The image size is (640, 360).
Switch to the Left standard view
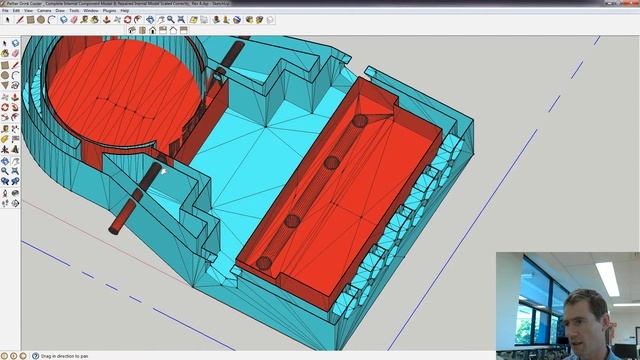coord(184,30)
